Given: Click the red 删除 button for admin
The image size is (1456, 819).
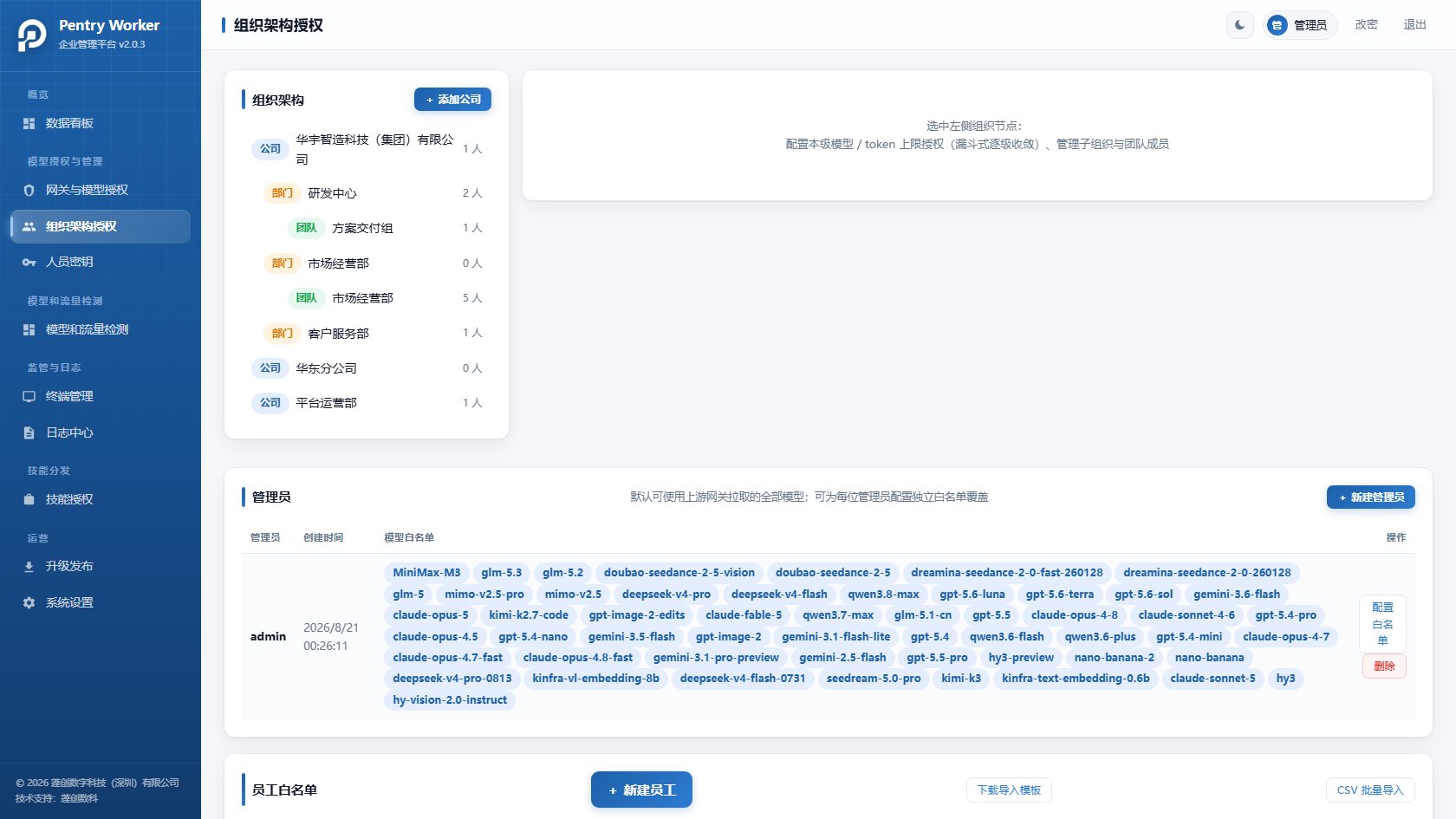Looking at the screenshot, I should point(1384,666).
